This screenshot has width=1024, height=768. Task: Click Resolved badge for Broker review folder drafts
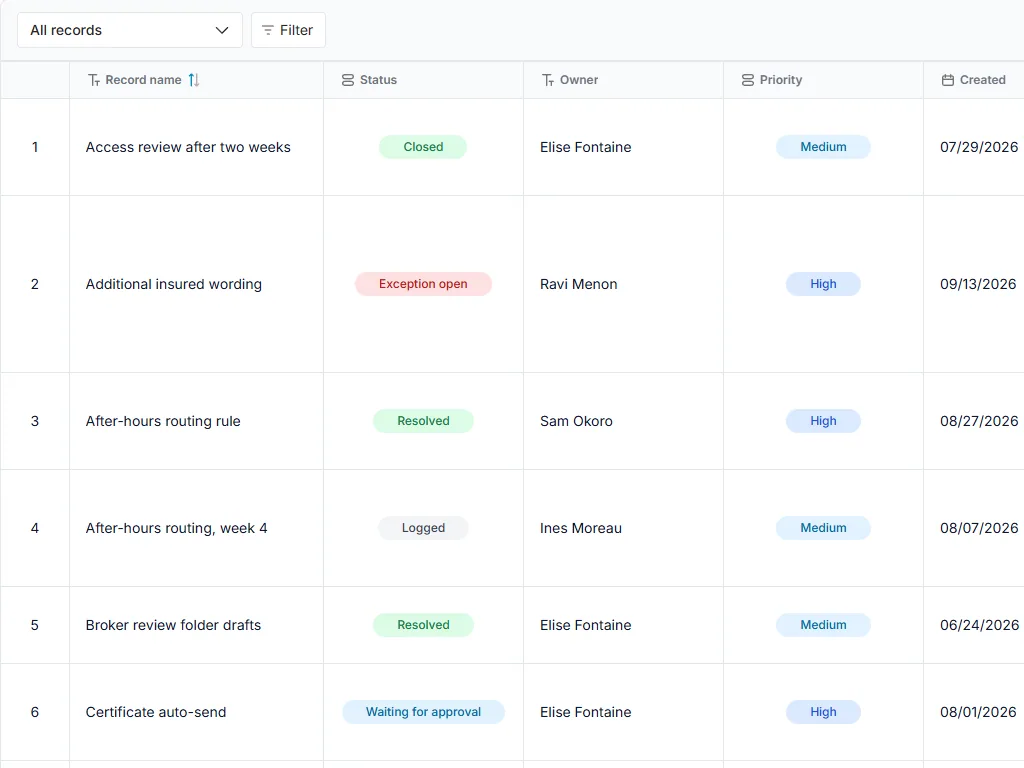pyautogui.click(x=423, y=625)
